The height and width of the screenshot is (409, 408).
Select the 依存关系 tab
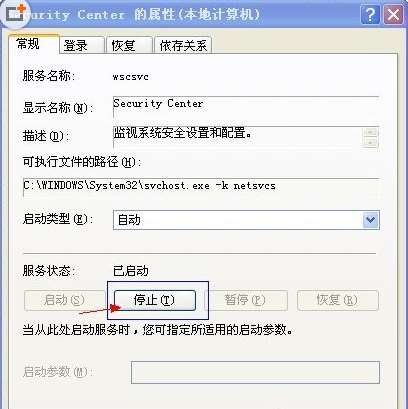click(x=183, y=45)
